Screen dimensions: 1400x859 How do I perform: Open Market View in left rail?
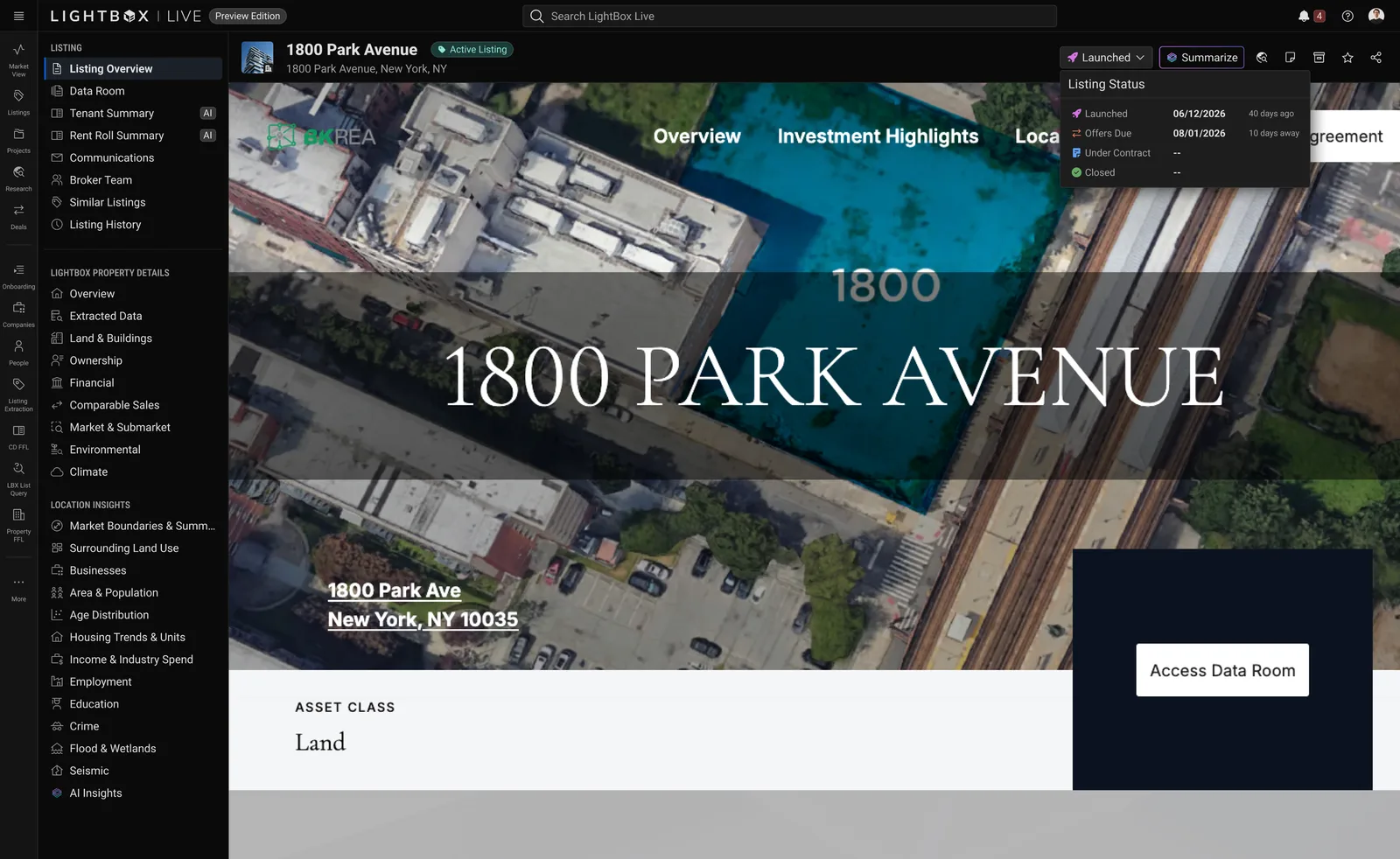tap(18, 59)
